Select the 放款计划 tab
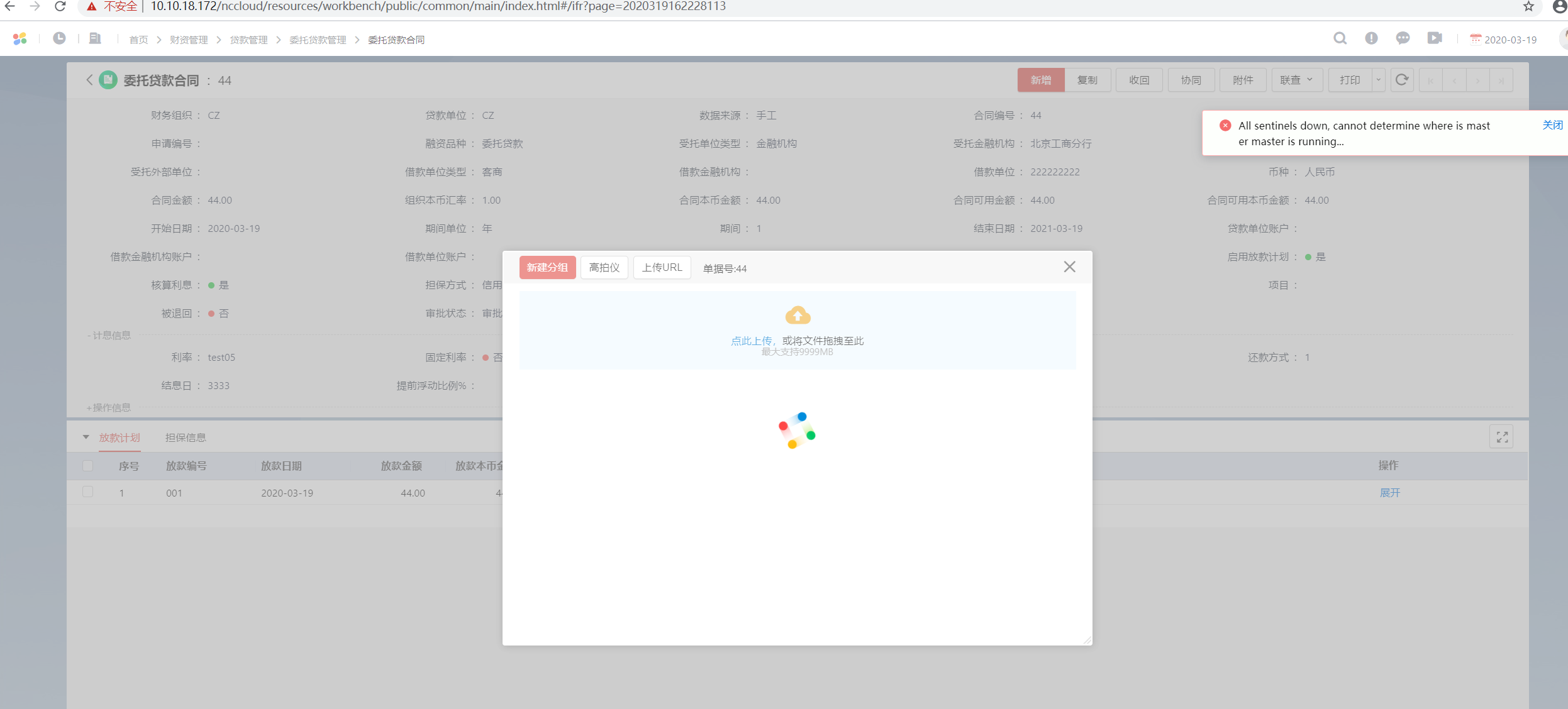1568x709 pixels. (120, 437)
